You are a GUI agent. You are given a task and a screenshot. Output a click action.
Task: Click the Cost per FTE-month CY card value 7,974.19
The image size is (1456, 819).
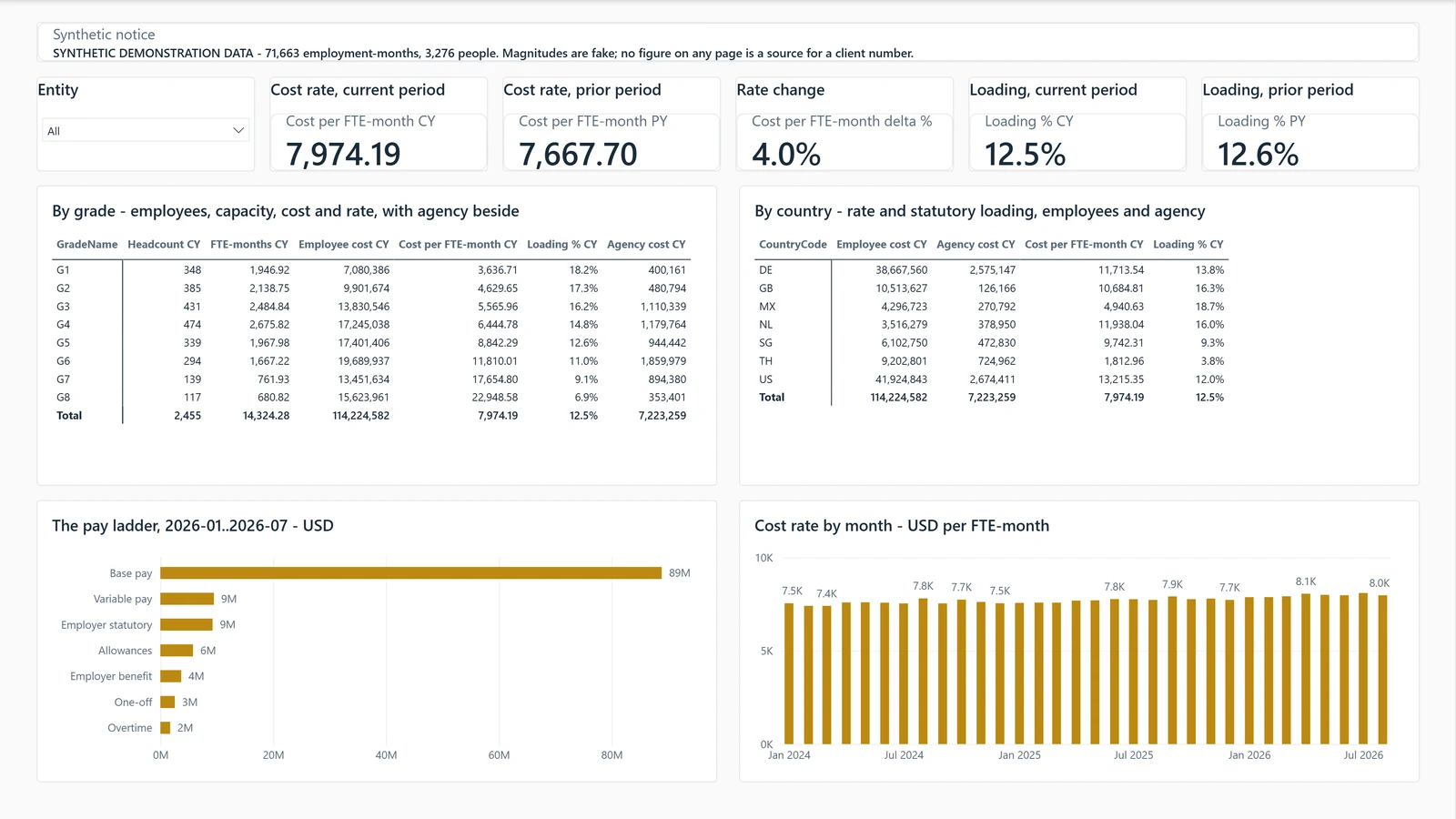coord(343,155)
